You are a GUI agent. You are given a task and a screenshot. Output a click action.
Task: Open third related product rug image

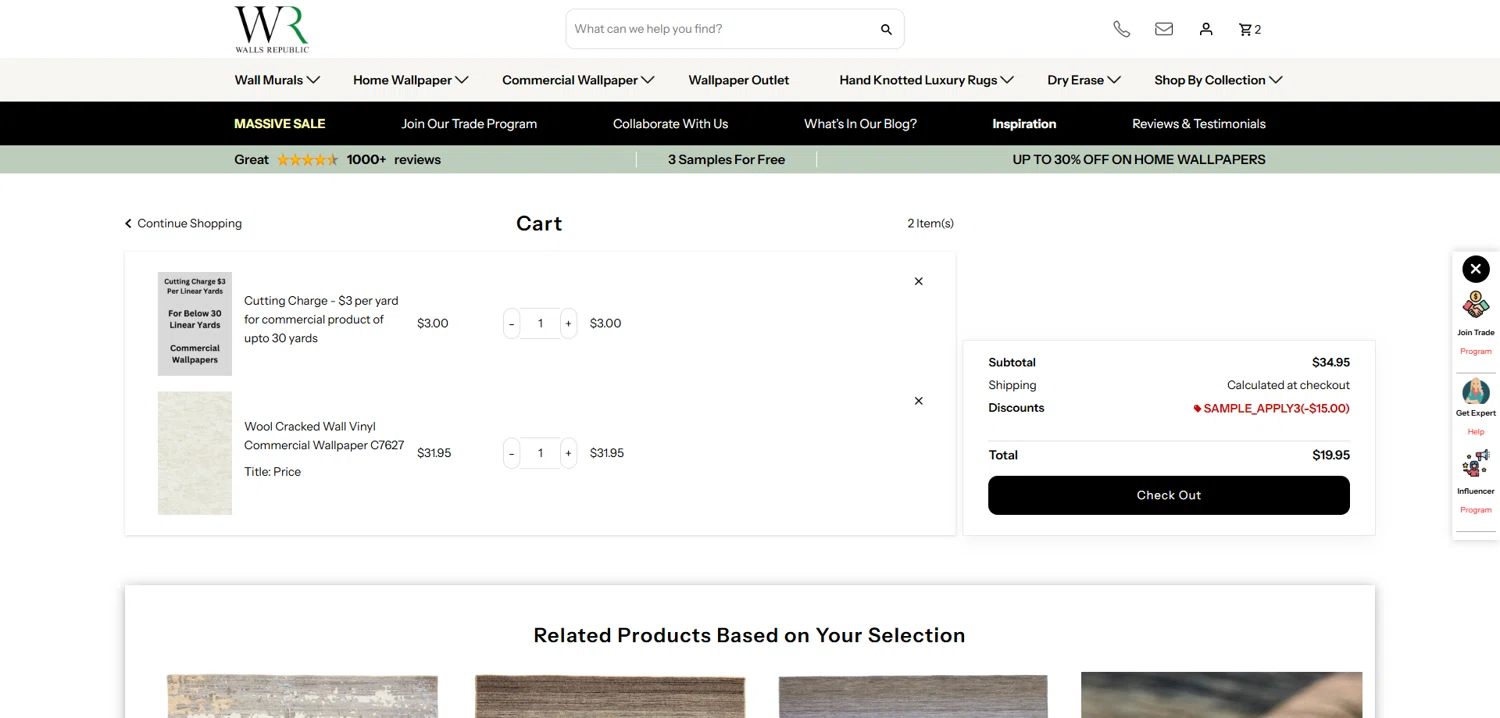click(x=913, y=695)
